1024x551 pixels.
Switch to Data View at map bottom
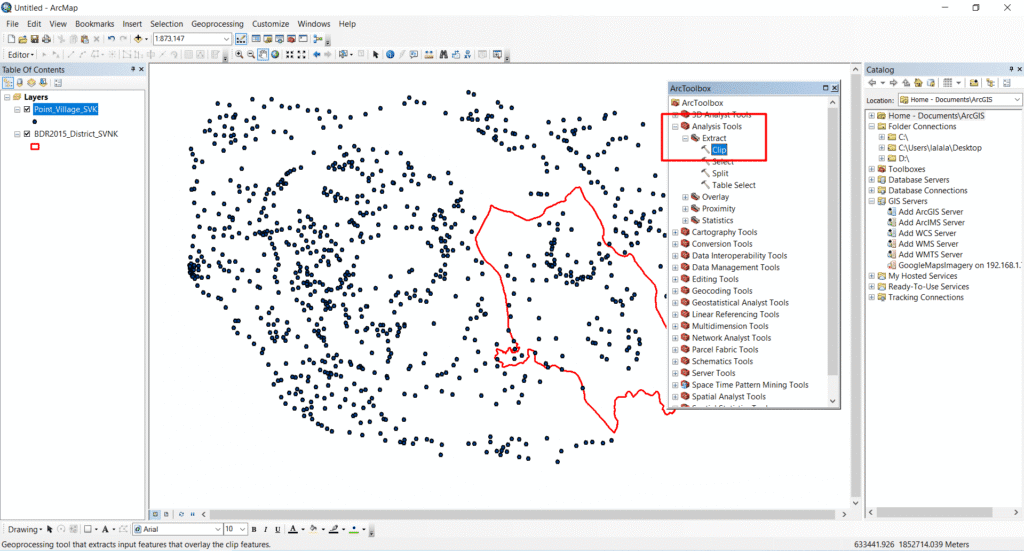point(155,514)
